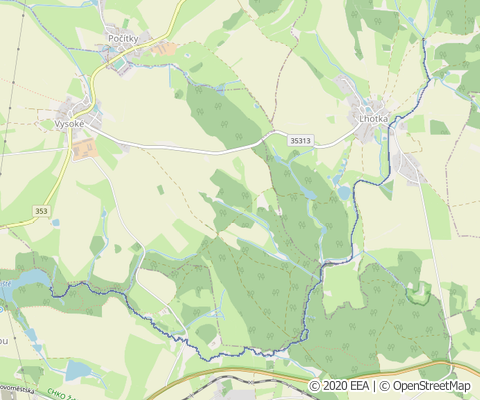Open the © 2020 EEA attribution

pyautogui.click(x=339, y=386)
